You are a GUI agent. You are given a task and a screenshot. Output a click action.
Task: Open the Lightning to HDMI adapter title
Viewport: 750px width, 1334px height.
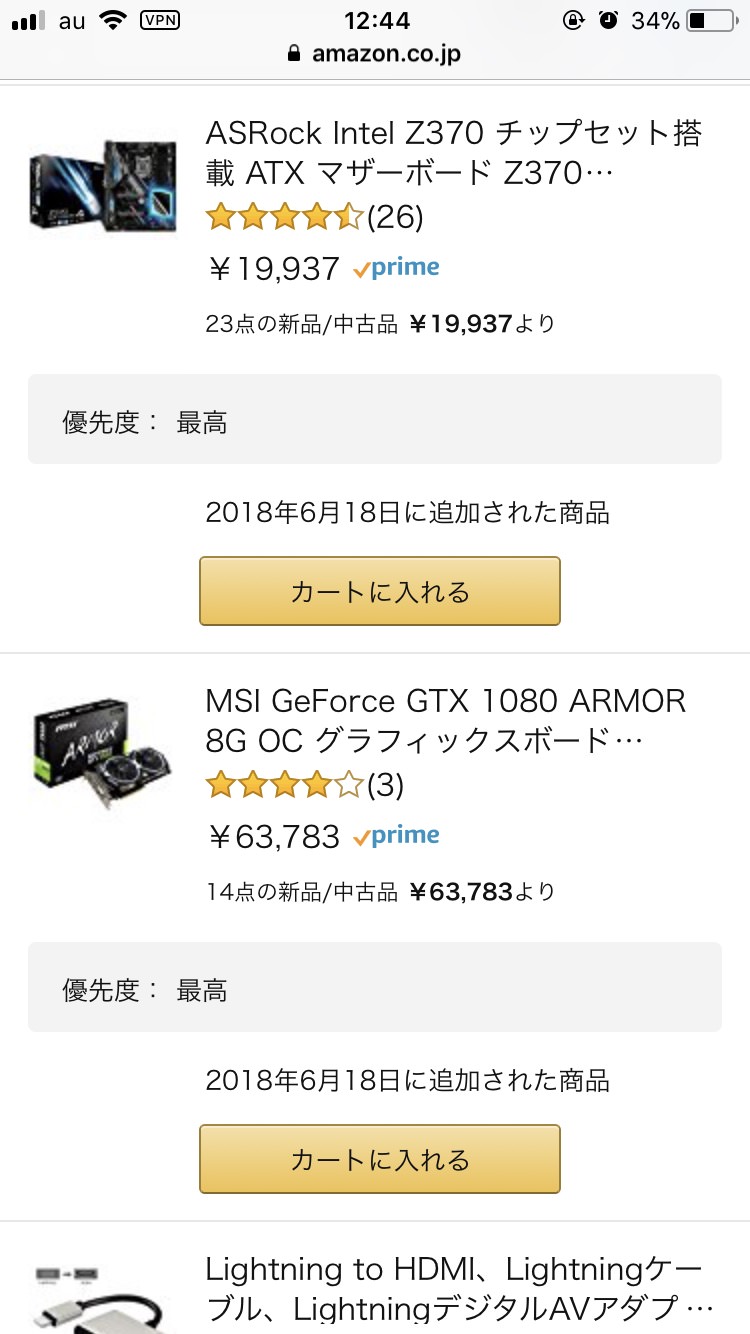[459, 1290]
